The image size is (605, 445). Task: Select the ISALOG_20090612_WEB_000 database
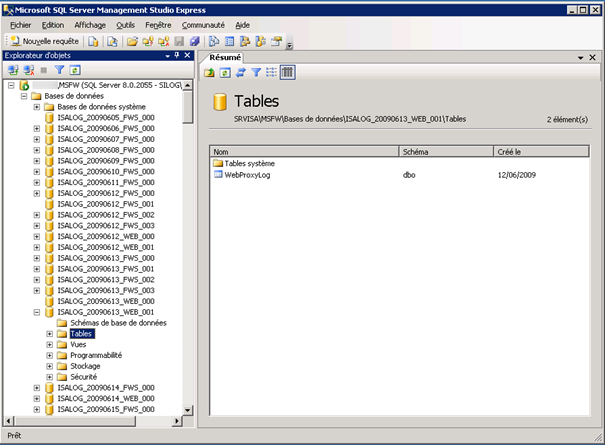(x=106, y=237)
